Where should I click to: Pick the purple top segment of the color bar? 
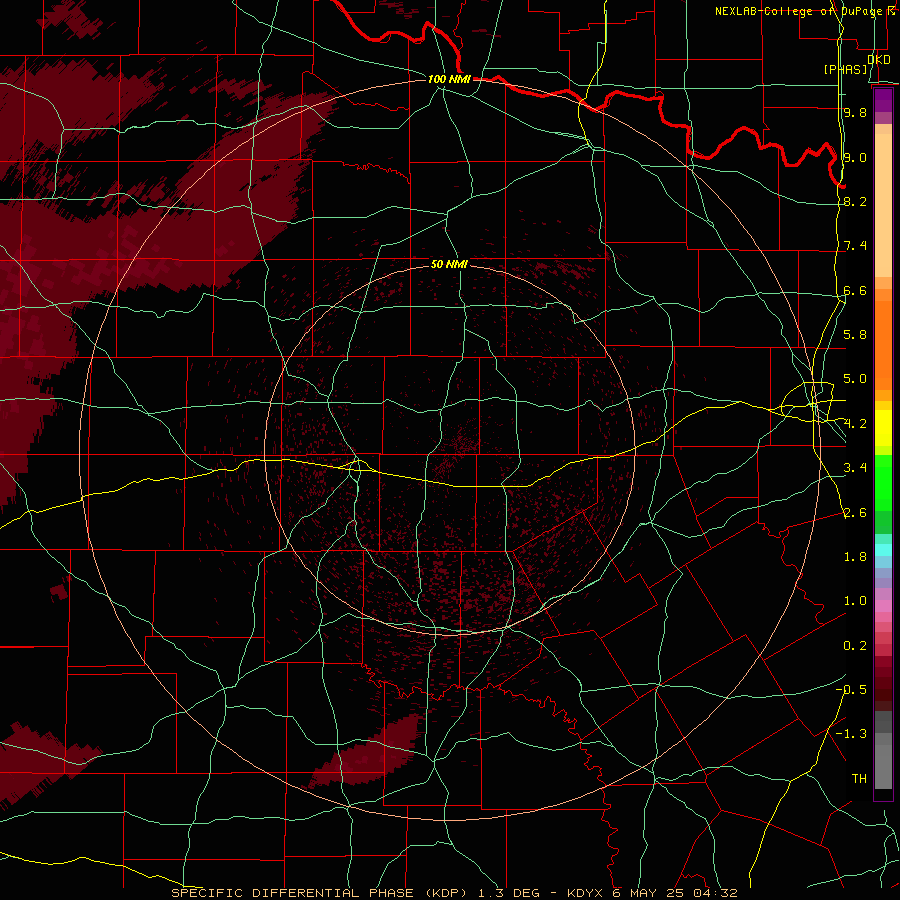point(883,100)
